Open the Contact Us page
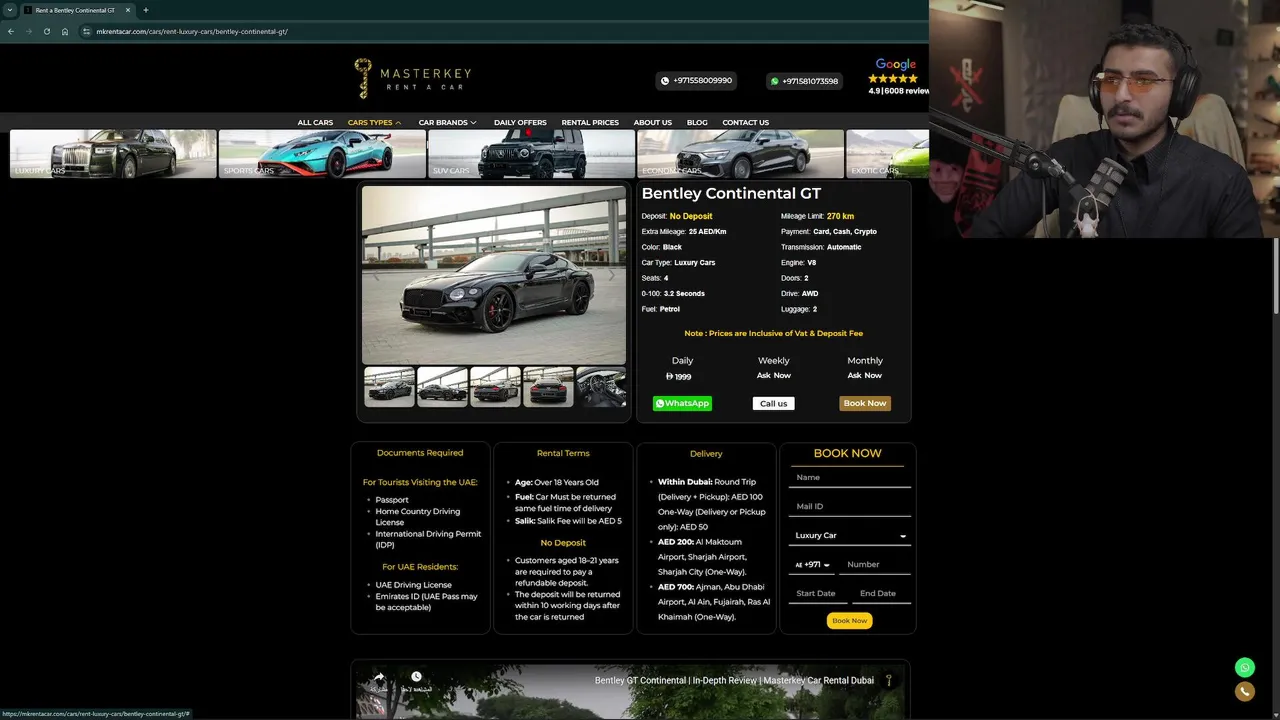Viewport: 1280px width, 720px height. click(x=745, y=122)
